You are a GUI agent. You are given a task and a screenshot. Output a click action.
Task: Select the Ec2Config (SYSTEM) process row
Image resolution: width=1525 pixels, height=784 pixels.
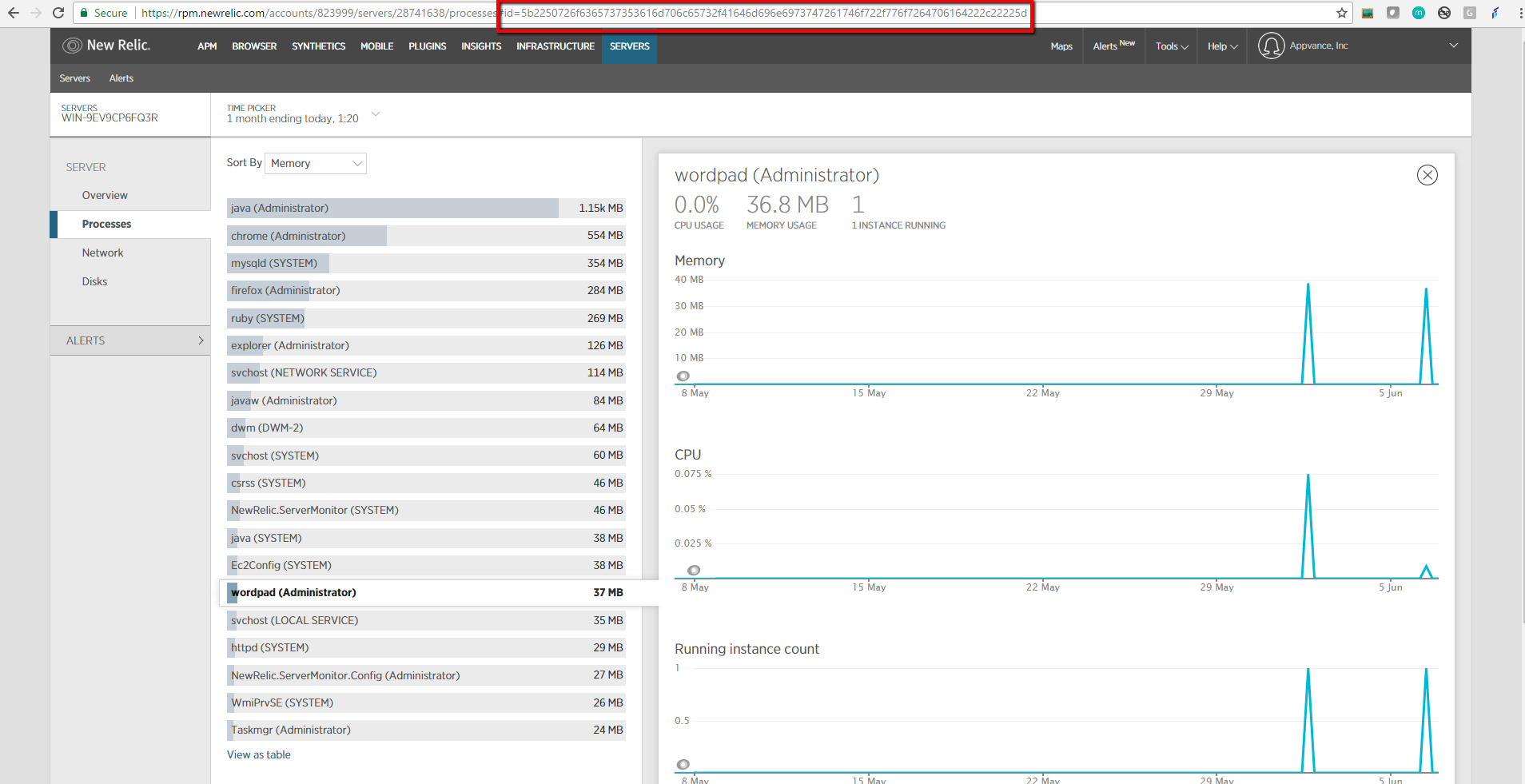426,565
